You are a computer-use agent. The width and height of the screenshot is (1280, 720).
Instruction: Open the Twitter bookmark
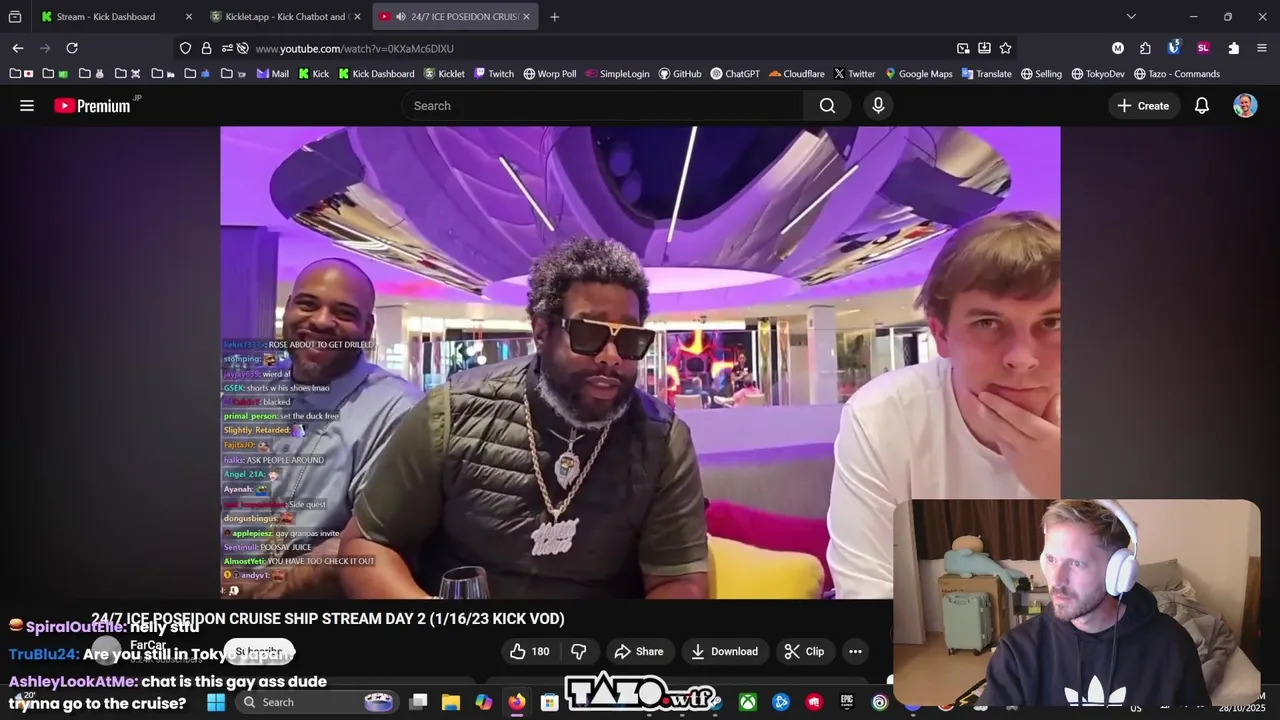tap(854, 73)
